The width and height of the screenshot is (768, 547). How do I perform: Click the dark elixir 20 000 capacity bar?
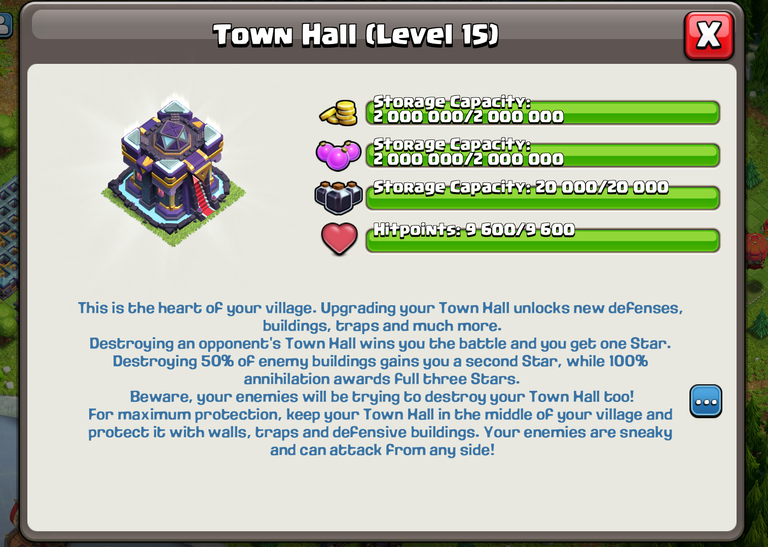543,197
